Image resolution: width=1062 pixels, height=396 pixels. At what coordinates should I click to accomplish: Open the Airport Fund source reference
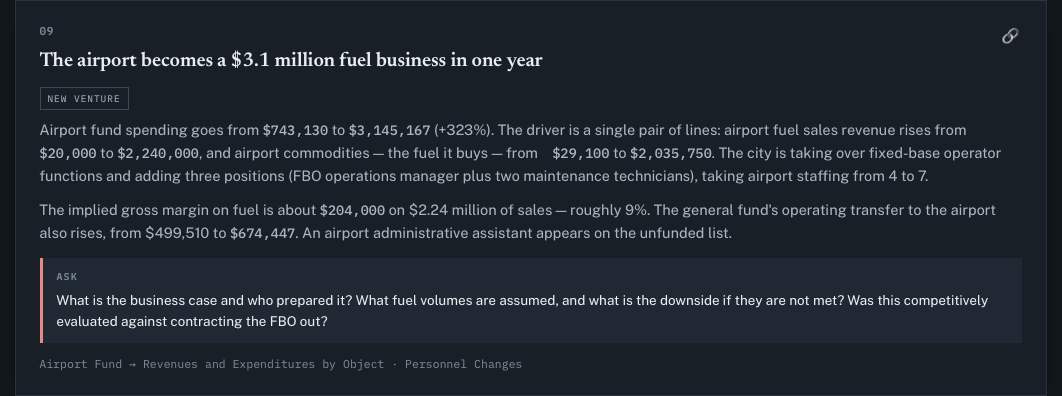pyautogui.click(x=81, y=364)
